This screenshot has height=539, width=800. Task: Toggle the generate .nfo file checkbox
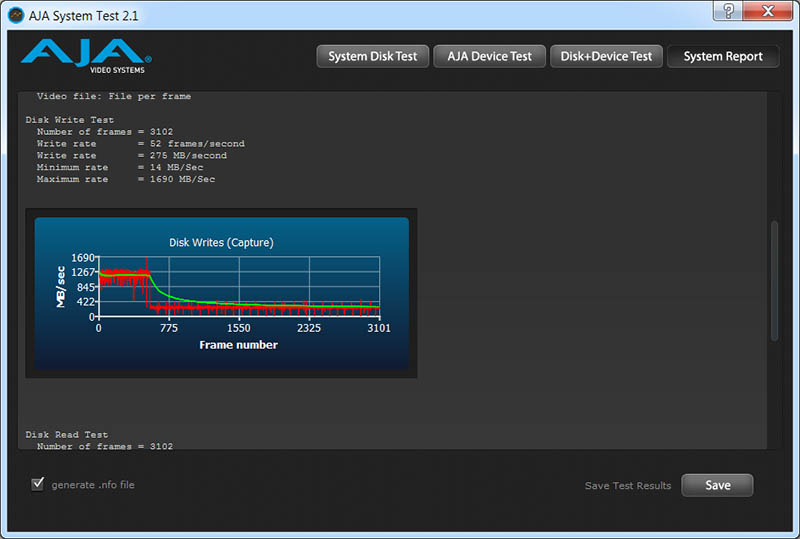tap(38, 483)
